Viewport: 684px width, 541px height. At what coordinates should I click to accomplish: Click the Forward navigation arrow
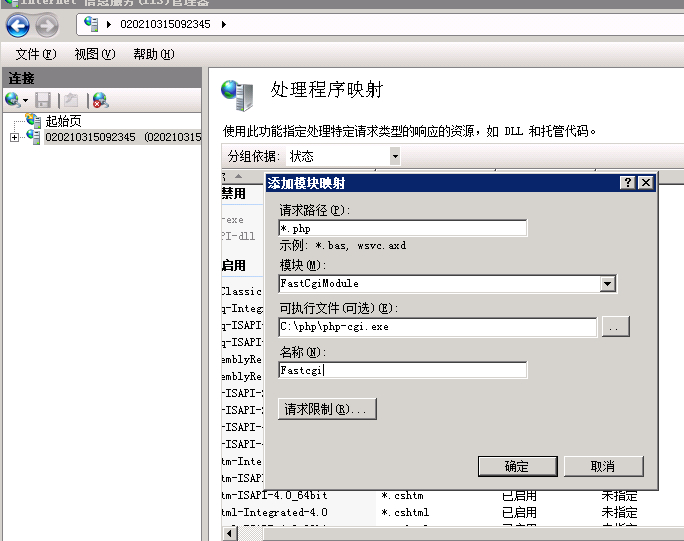[x=47, y=26]
